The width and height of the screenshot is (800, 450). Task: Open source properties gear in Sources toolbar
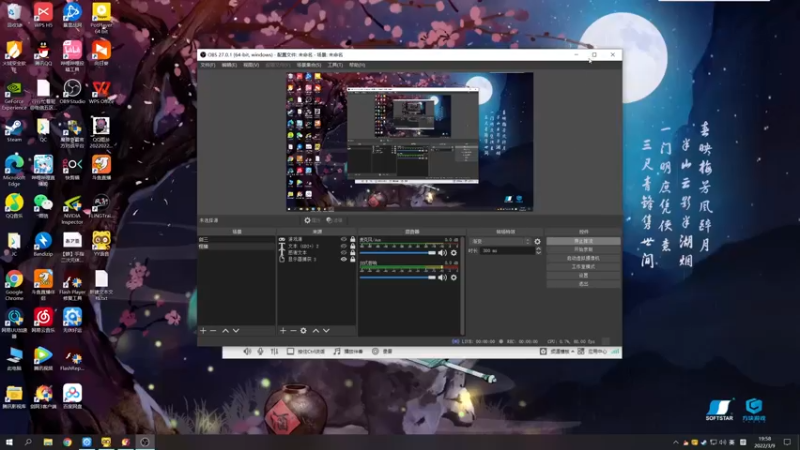point(304,331)
